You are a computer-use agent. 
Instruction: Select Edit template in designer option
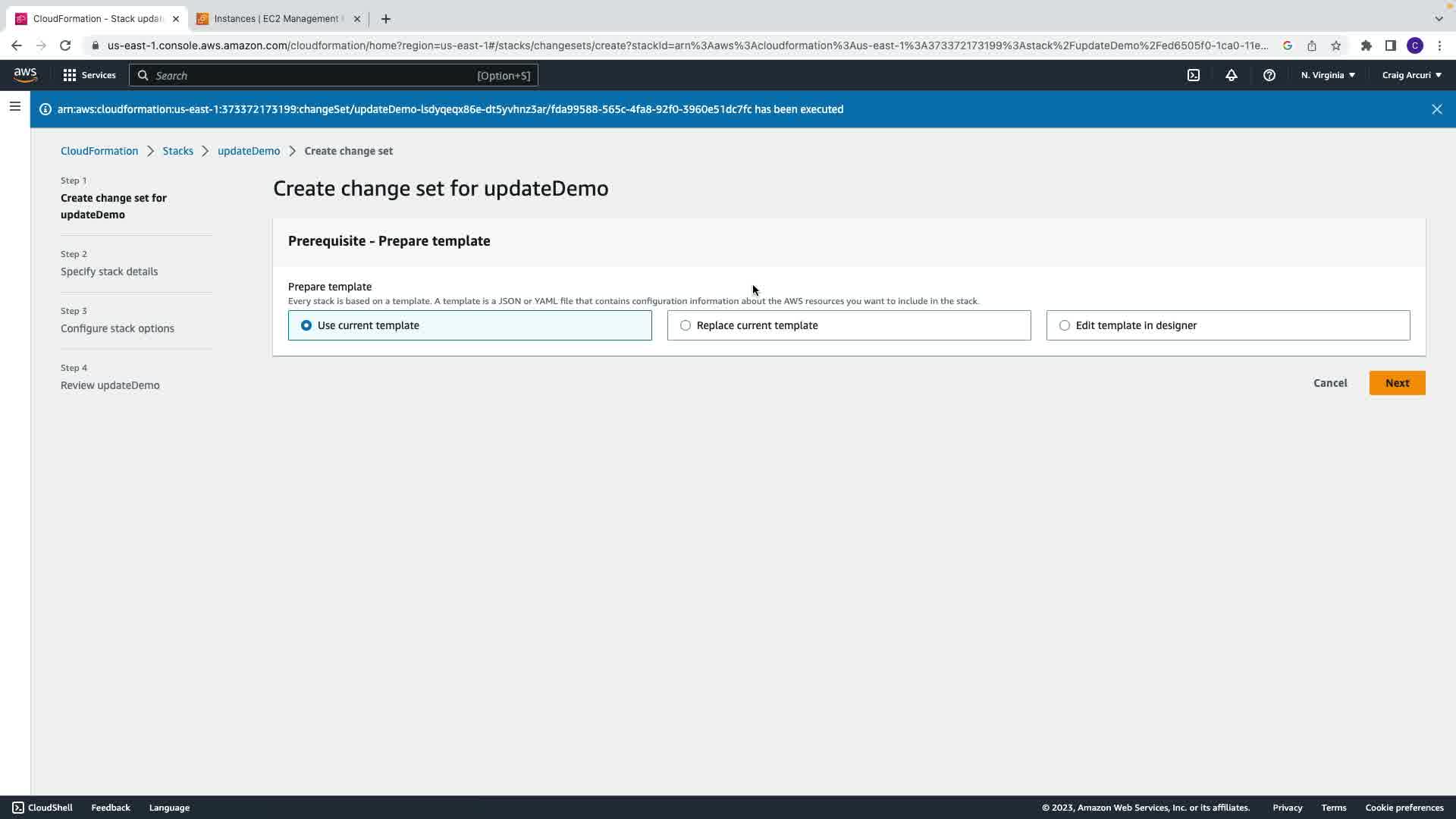pos(1065,325)
